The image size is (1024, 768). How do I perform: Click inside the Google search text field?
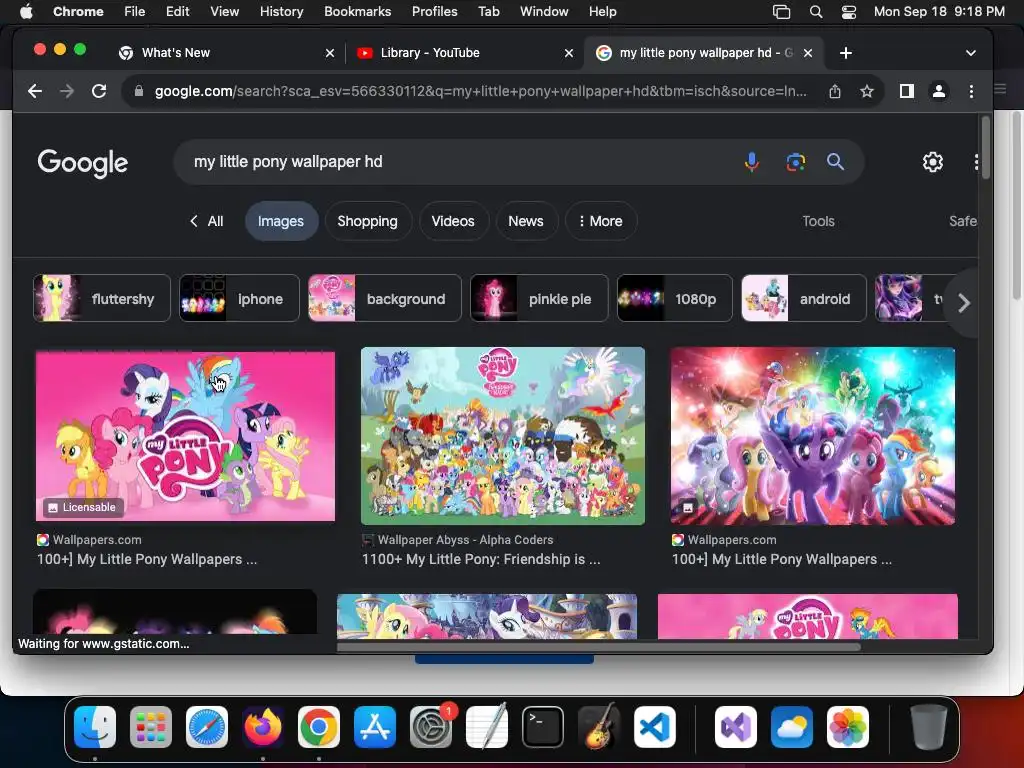click(x=457, y=162)
